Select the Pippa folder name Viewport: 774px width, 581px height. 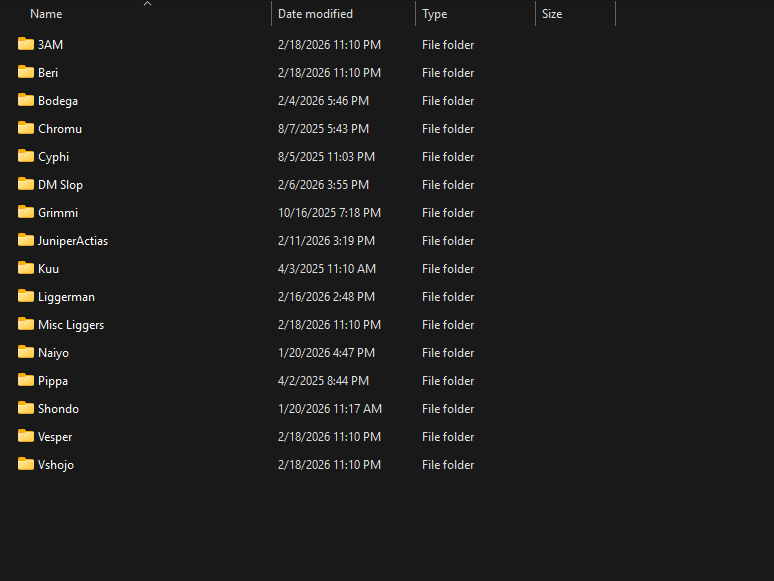pos(53,381)
